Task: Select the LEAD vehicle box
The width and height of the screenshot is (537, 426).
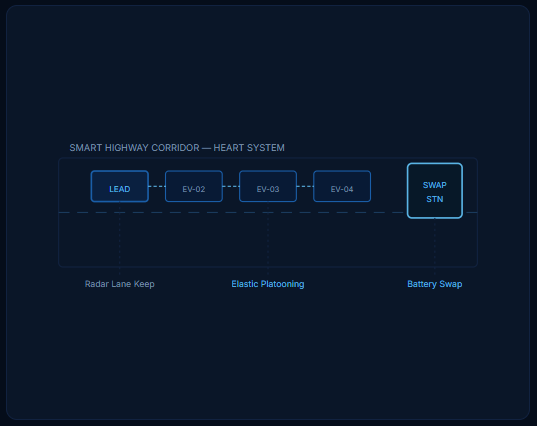Action: click(x=120, y=186)
